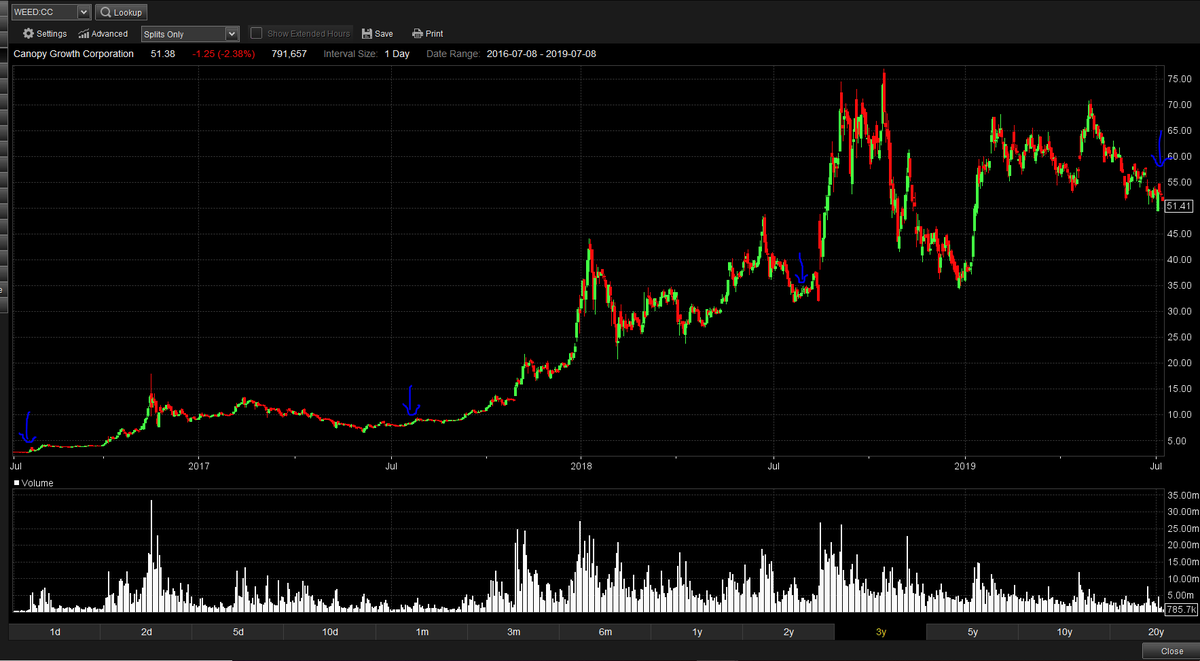Select the 20y range tab
This screenshot has width=1200, height=661.
1155,632
